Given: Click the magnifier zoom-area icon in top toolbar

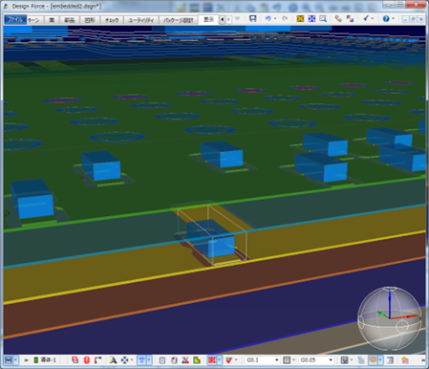Looking at the screenshot, I should point(323,19).
